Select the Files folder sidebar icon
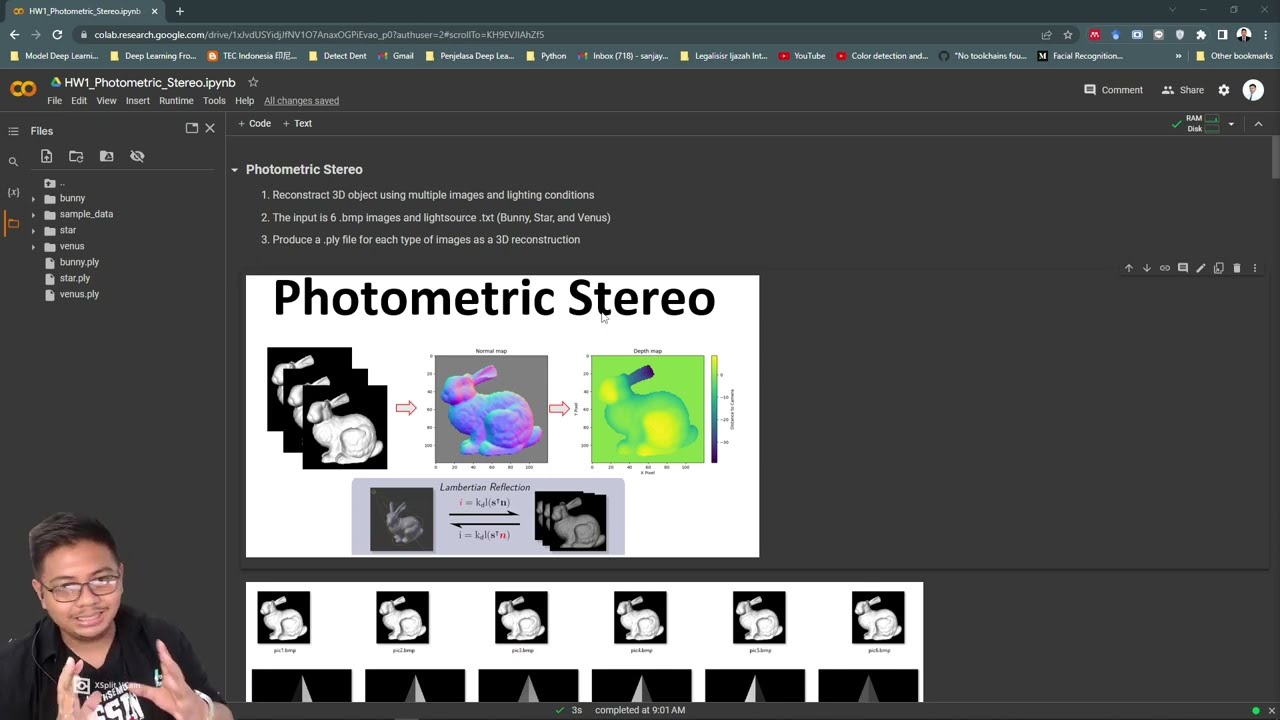The width and height of the screenshot is (1280, 720). pyautogui.click(x=13, y=223)
